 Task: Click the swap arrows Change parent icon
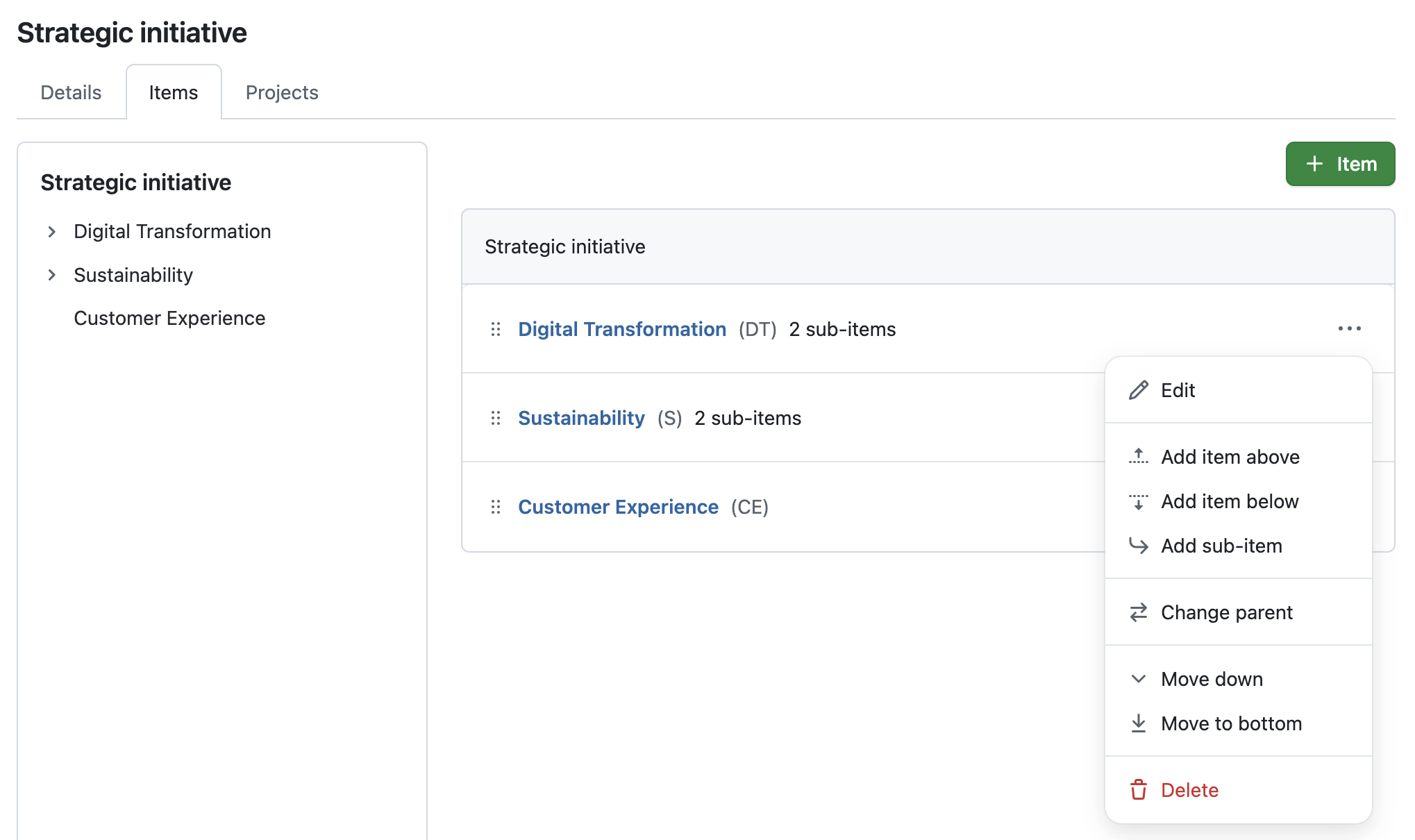(1139, 612)
